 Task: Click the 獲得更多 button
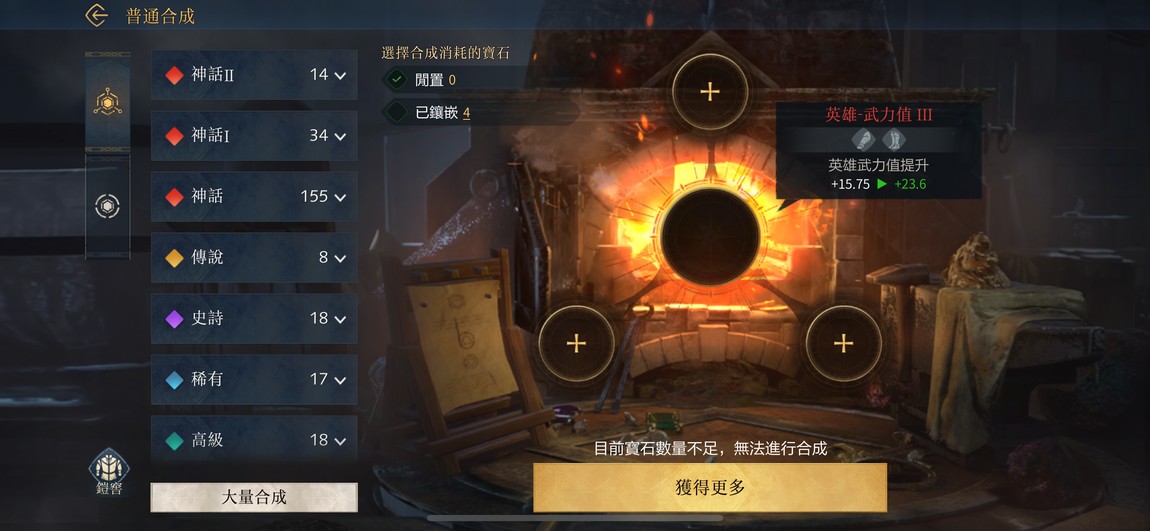[x=709, y=488]
